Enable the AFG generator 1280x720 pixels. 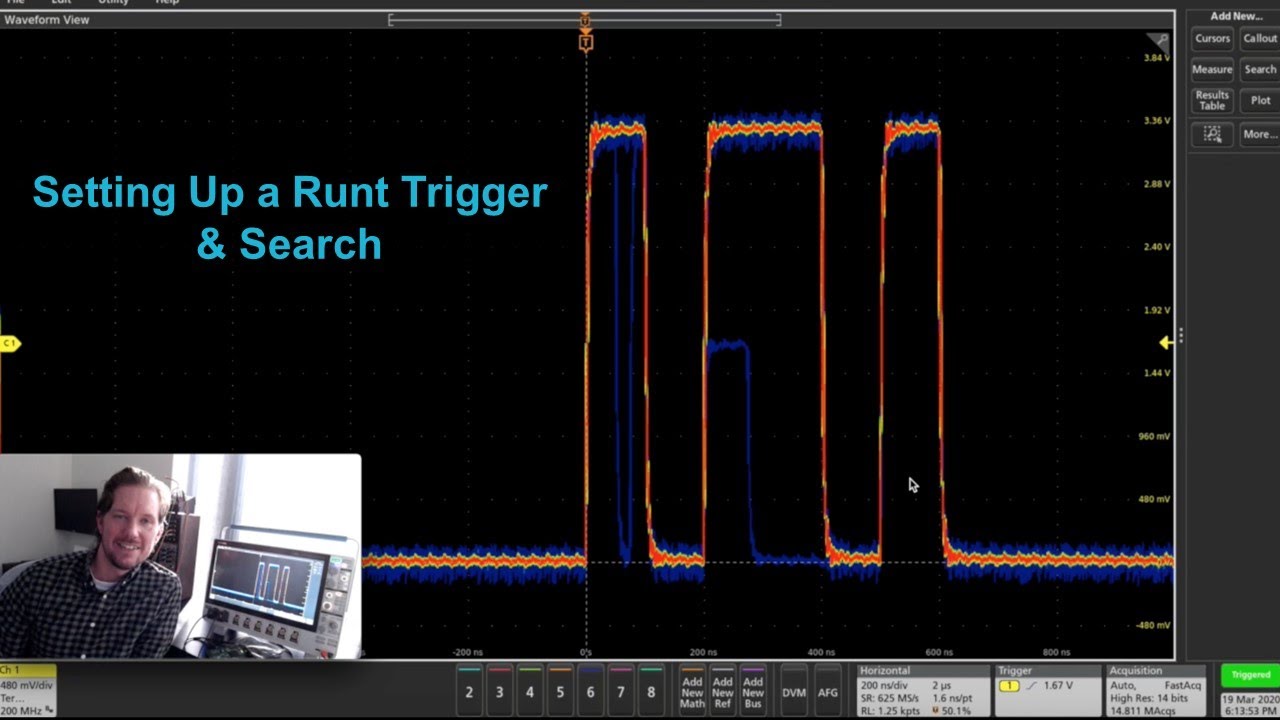(828, 688)
